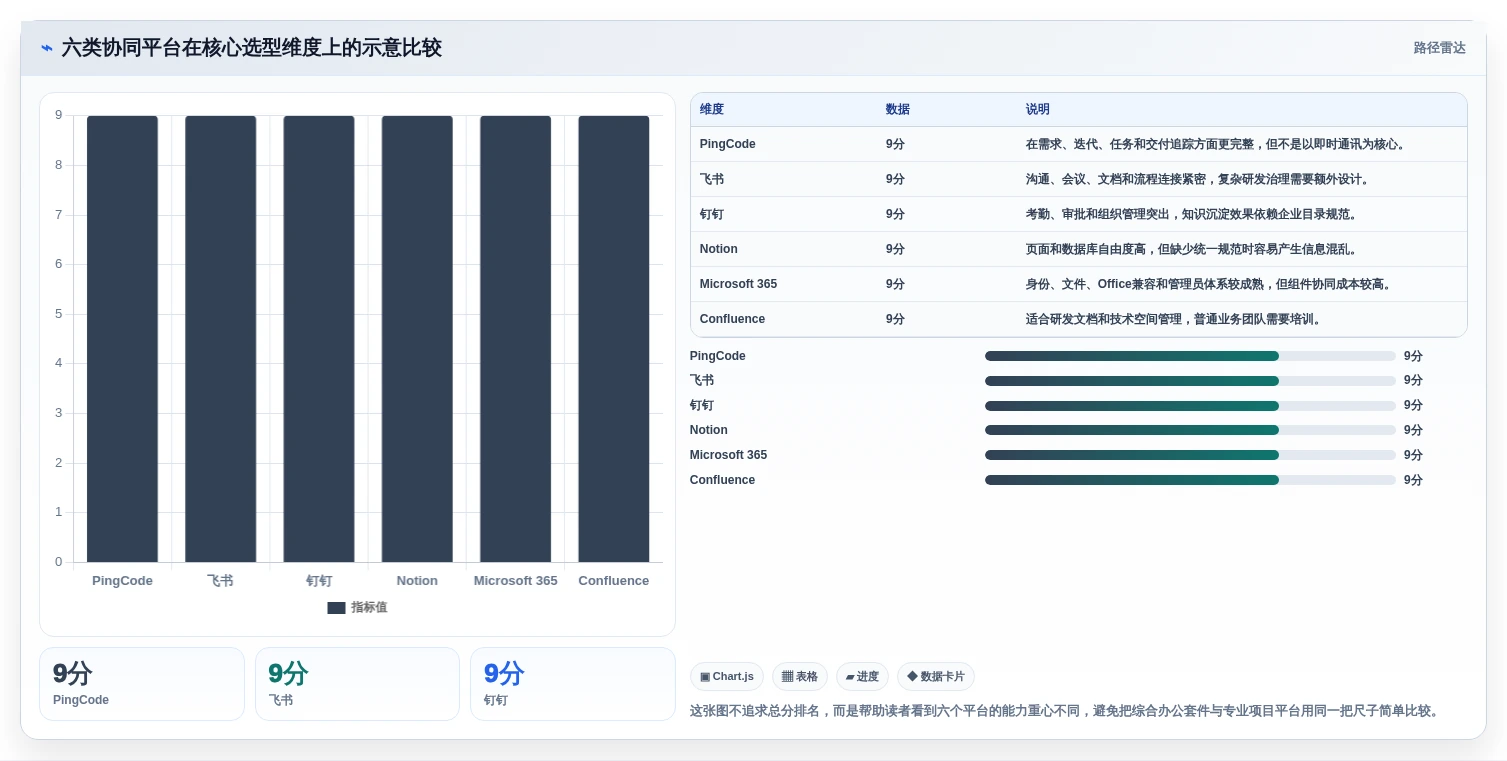1507x761 pixels.
Task: Click the 钉钉 progress bar
Action: (x=1190, y=406)
